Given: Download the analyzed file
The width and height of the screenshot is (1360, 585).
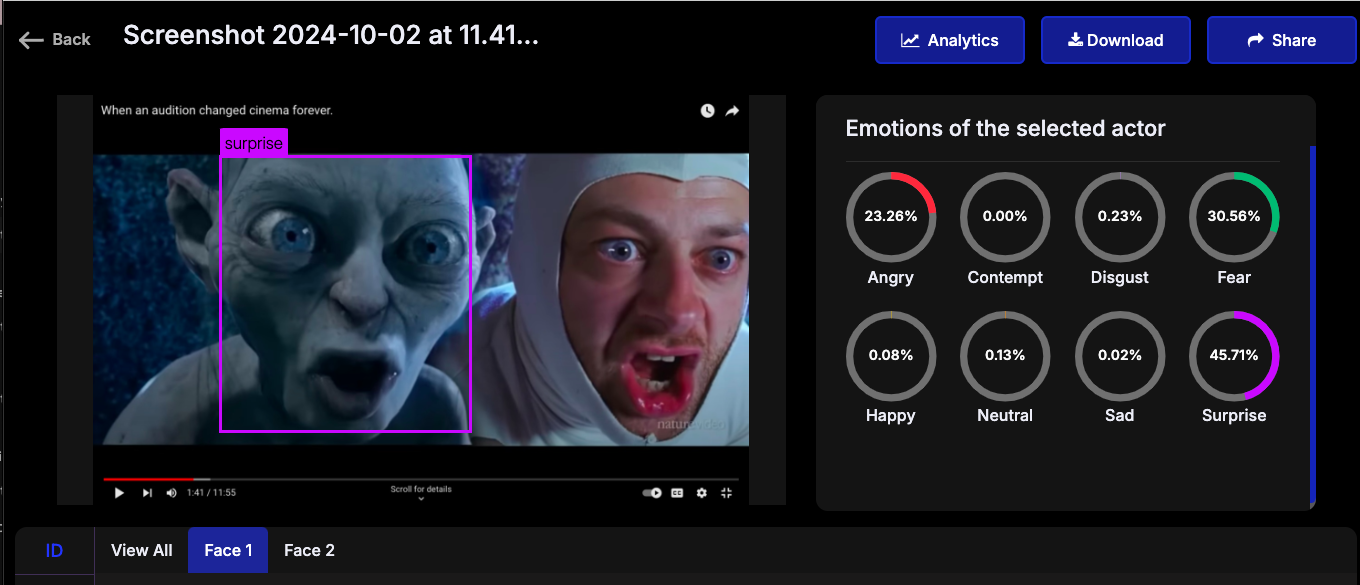Looking at the screenshot, I should pyautogui.click(x=1116, y=40).
